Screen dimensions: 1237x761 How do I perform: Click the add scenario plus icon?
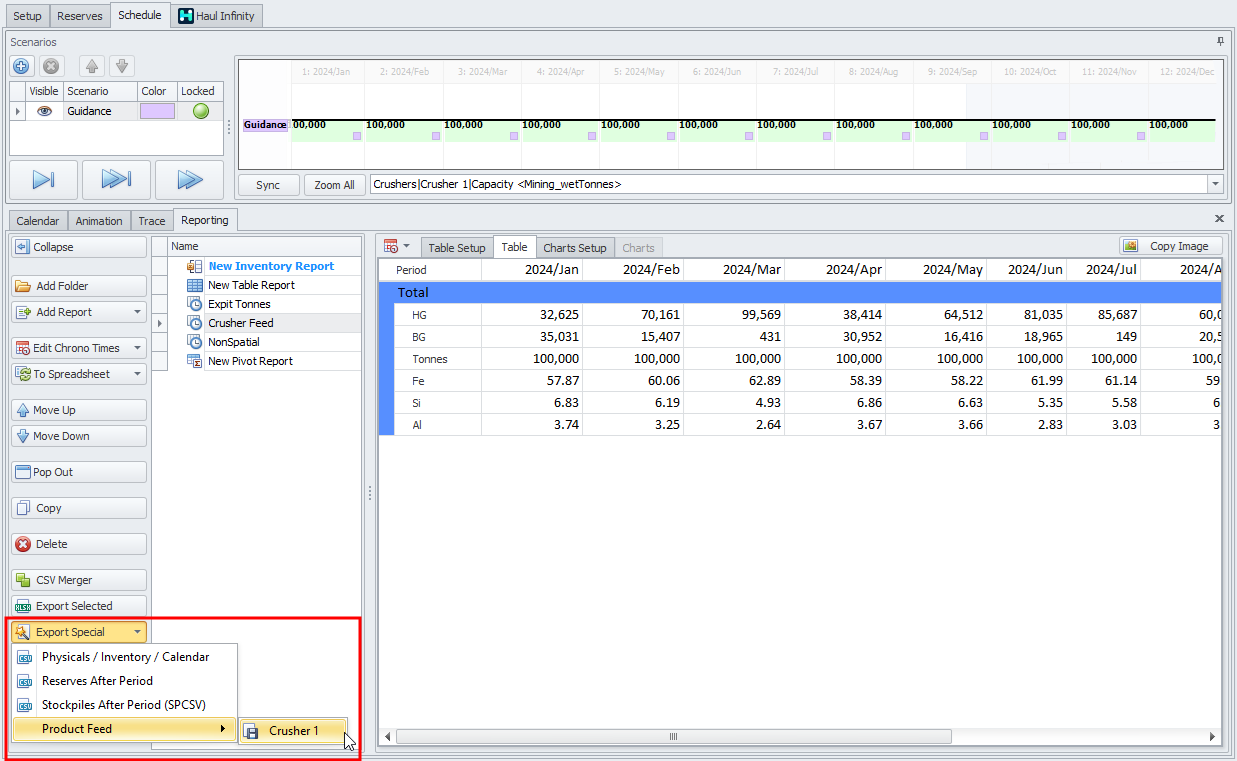[21, 66]
